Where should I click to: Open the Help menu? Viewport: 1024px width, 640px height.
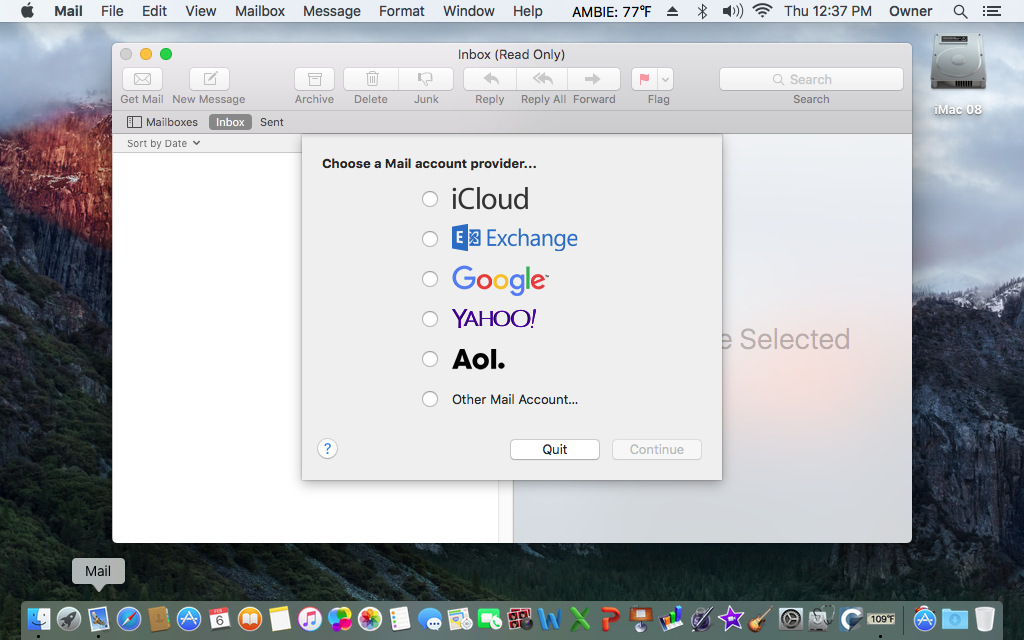click(x=527, y=11)
